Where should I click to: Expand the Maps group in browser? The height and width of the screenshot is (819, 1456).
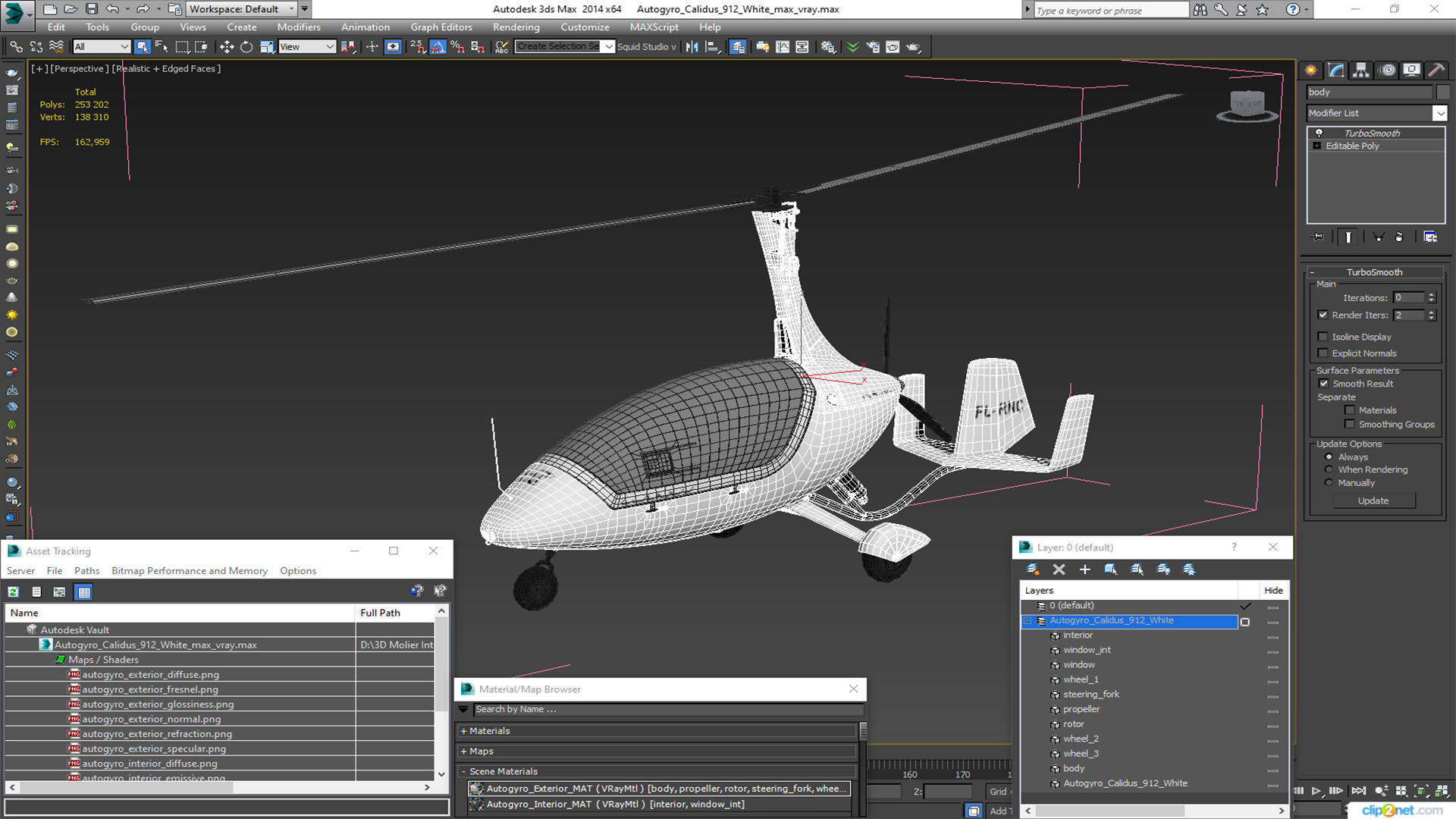(x=463, y=752)
